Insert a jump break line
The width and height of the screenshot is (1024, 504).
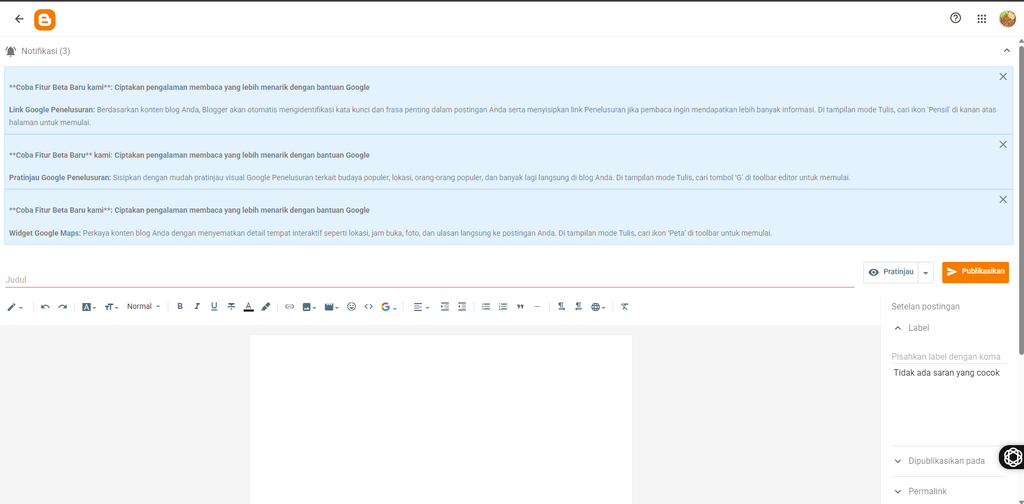pos(537,306)
